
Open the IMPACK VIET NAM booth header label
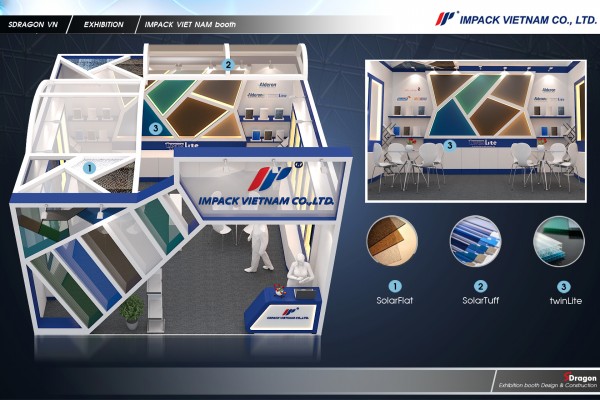click(x=190, y=24)
